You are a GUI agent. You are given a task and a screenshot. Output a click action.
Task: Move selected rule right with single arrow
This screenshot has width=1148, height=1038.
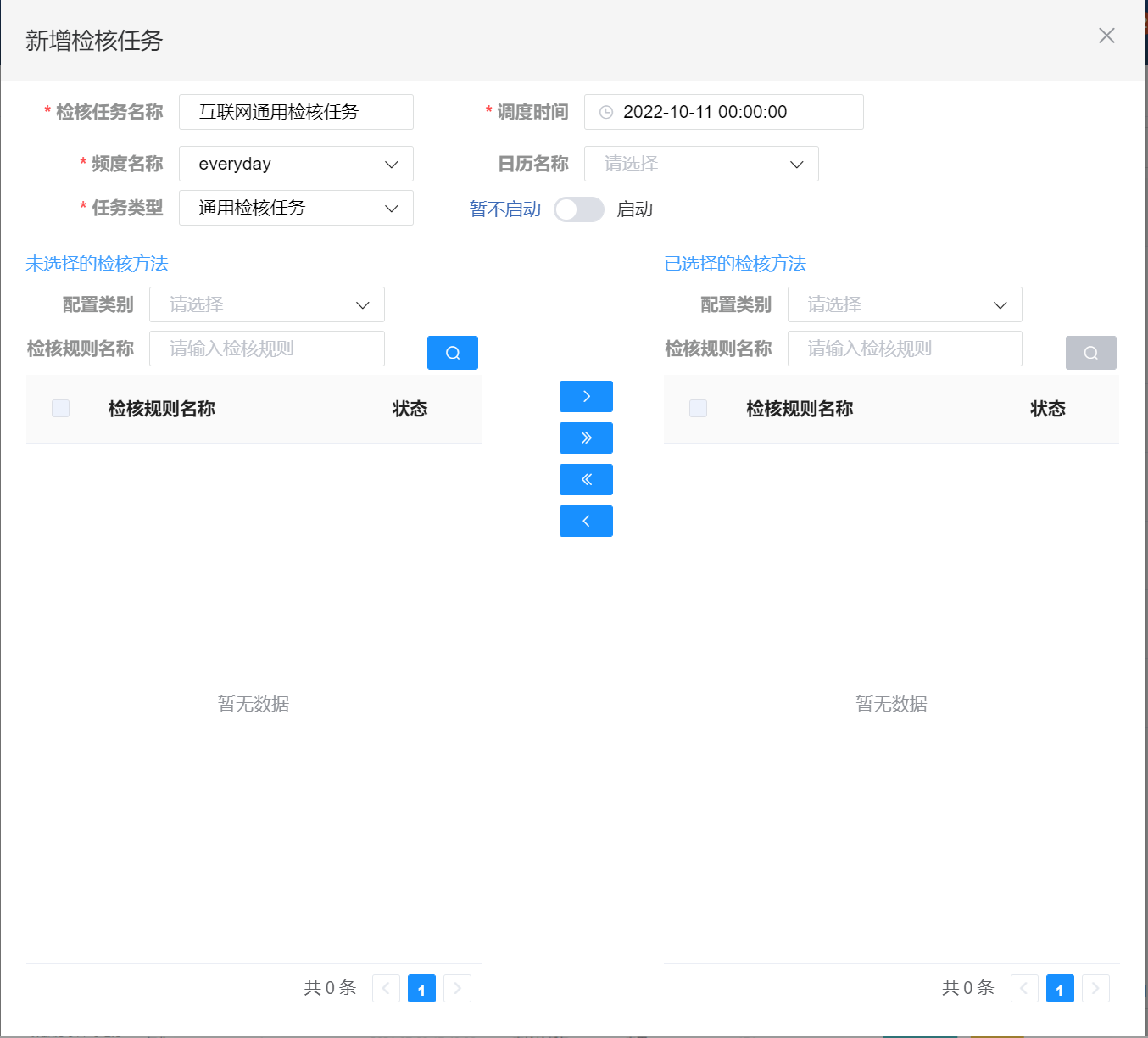click(586, 396)
